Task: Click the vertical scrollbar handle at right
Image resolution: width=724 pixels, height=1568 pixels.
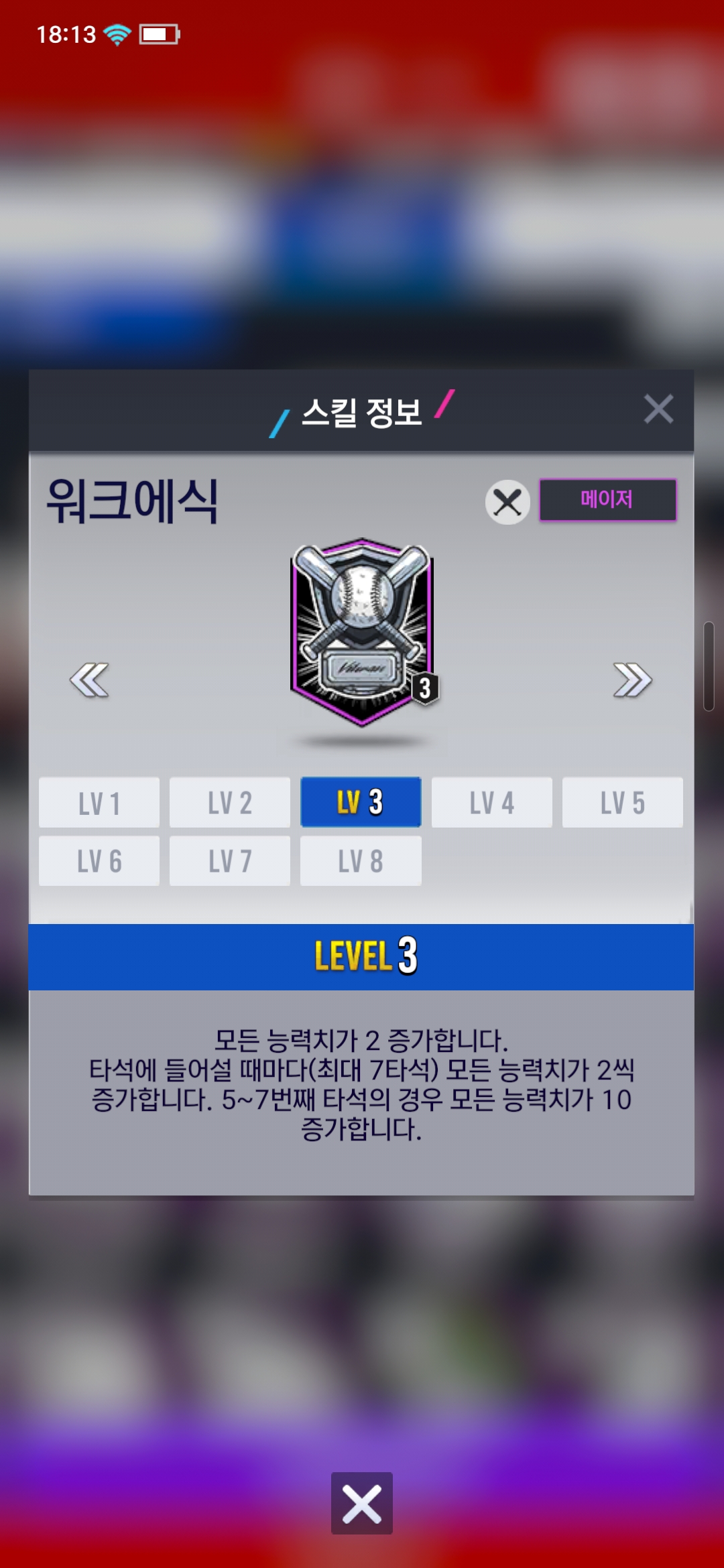Action: pos(709,666)
